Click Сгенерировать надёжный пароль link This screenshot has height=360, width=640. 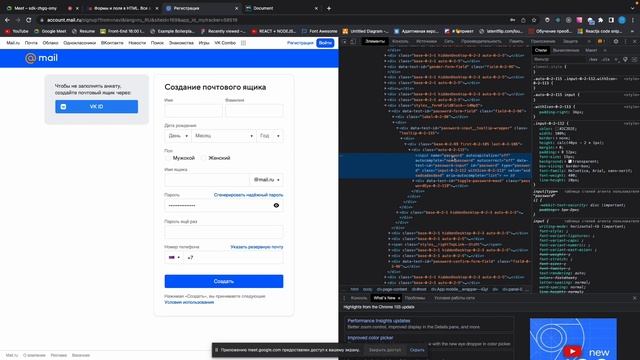pyautogui.click(x=248, y=195)
